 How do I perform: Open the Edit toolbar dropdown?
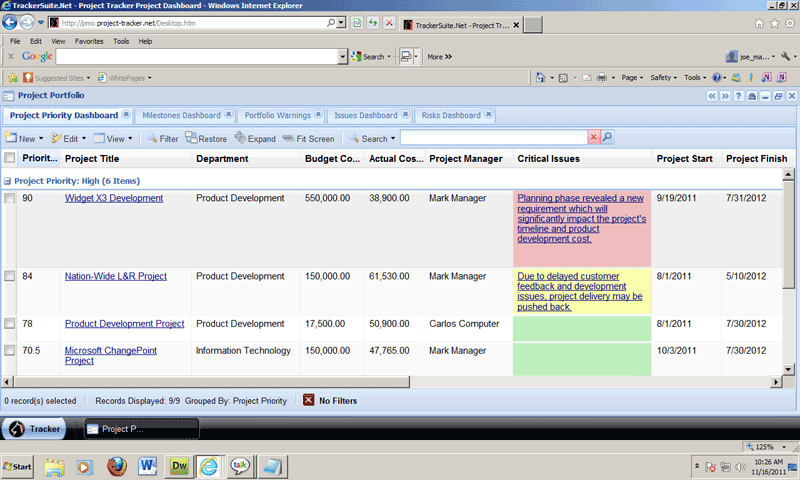[69, 138]
